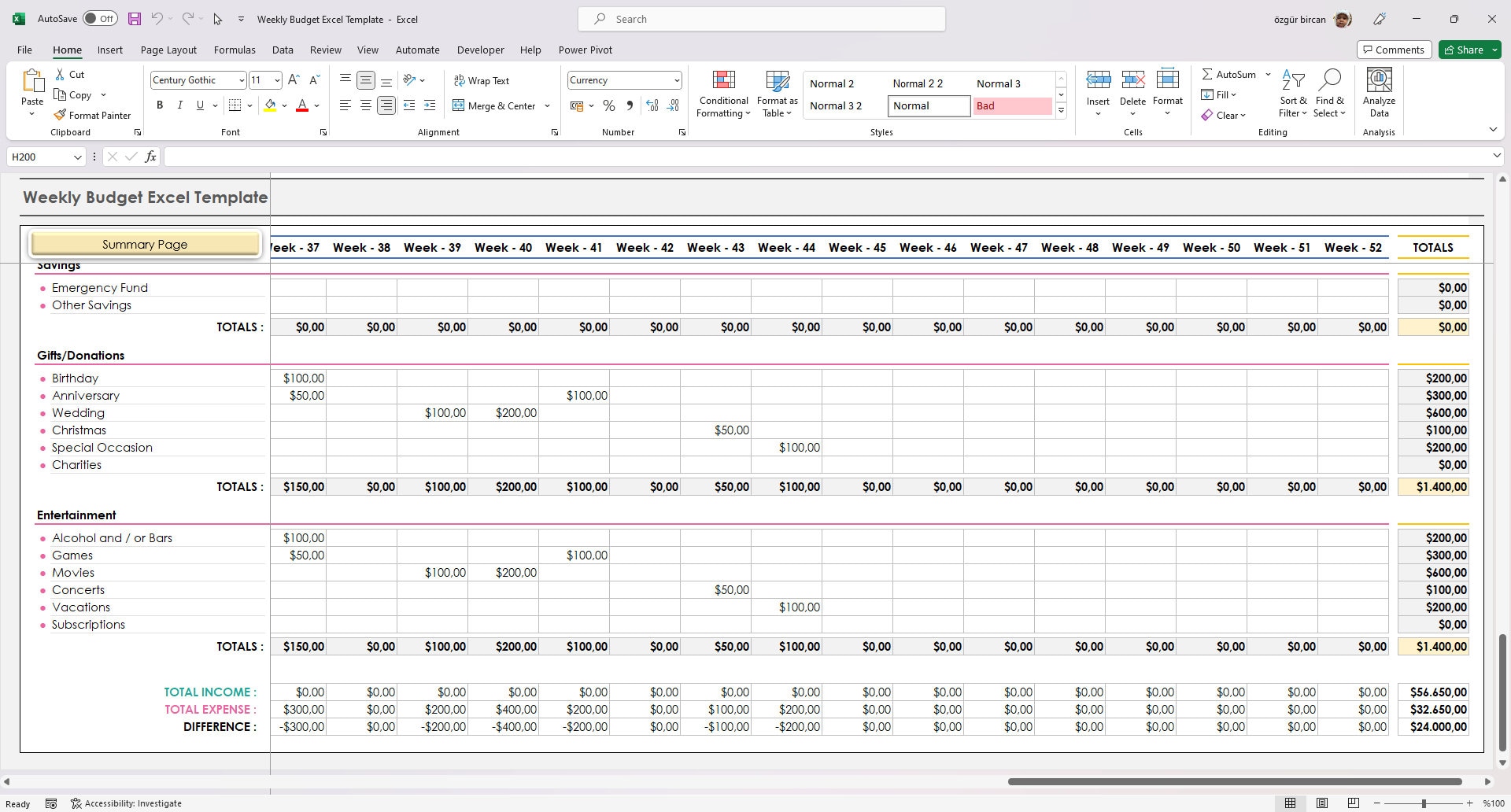
Task: Click the Merge & Center icon
Action: (x=458, y=105)
